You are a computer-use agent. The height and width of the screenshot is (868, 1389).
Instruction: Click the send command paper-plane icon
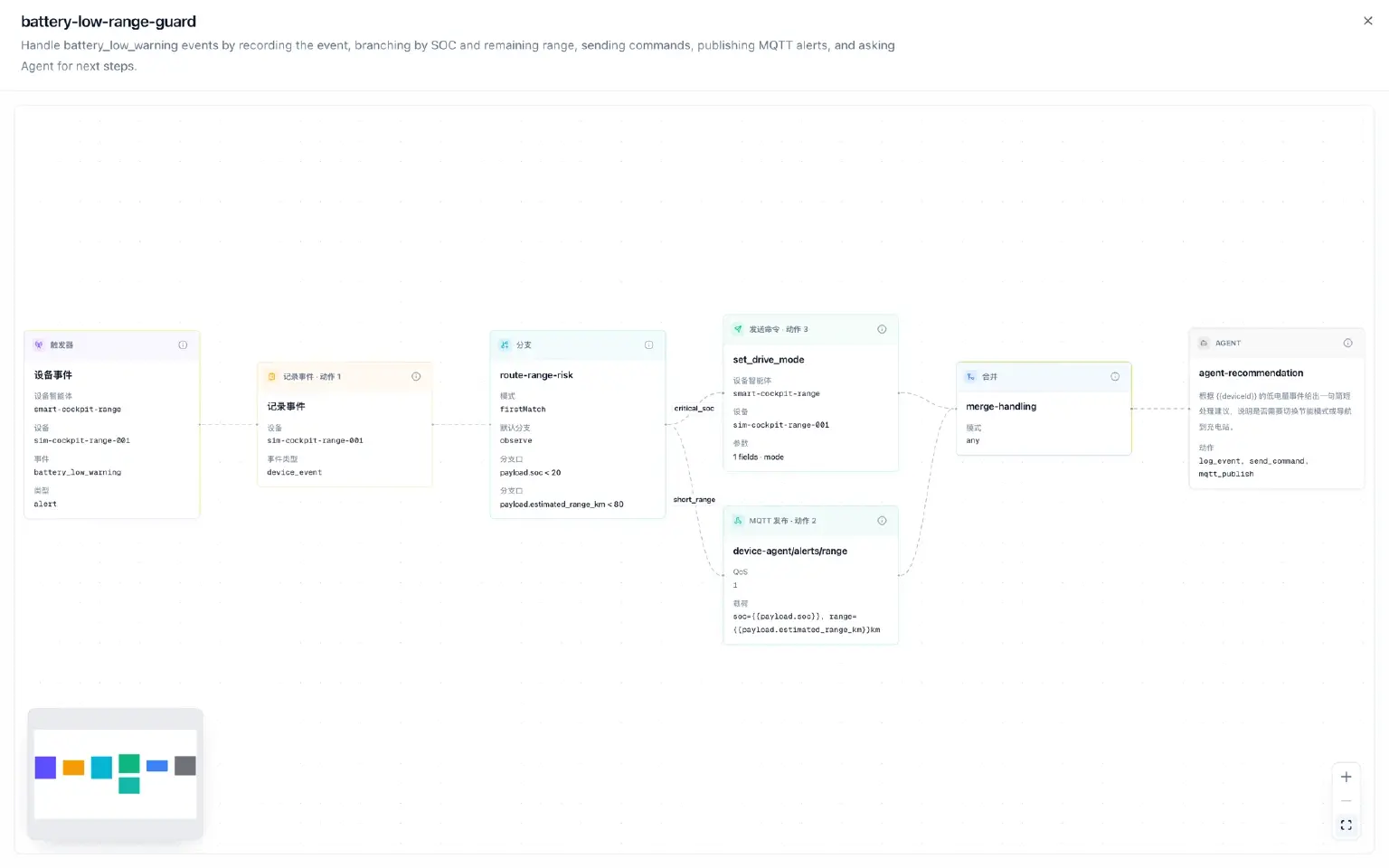(738, 329)
